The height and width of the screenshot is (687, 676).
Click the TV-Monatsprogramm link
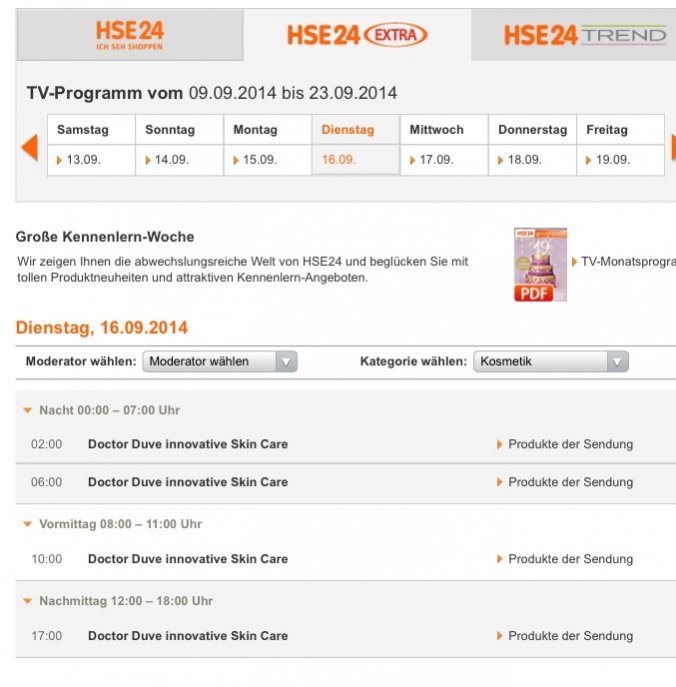pos(627,262)
